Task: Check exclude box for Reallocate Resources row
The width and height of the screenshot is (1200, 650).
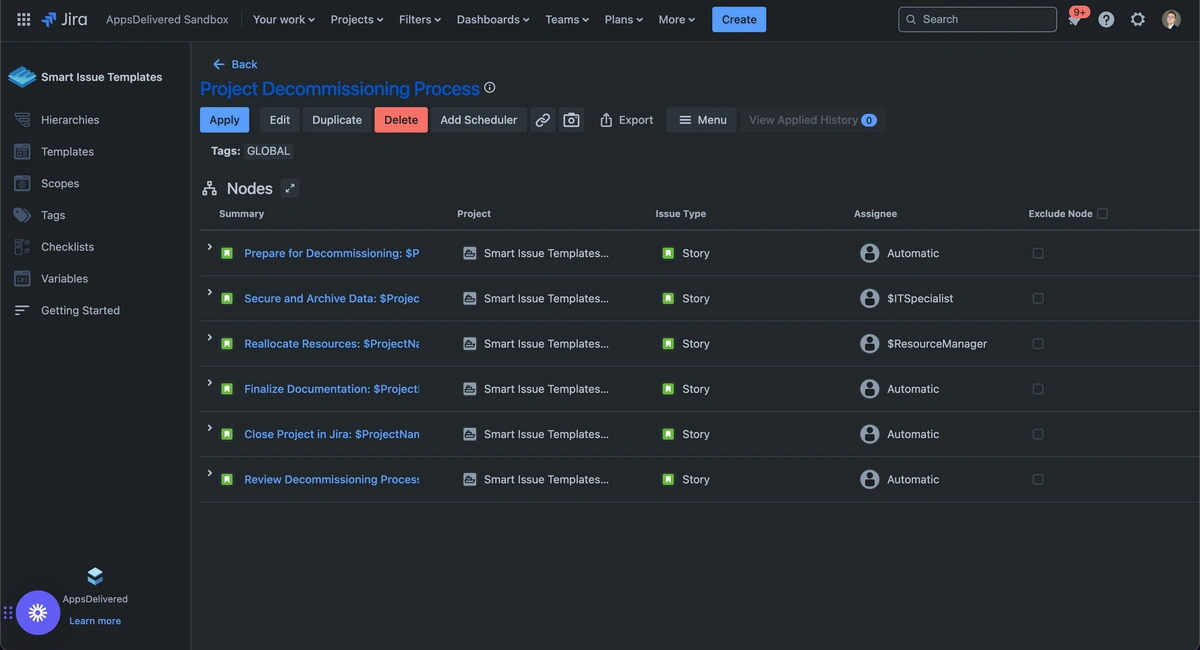Action: [x=1038, y=344]
